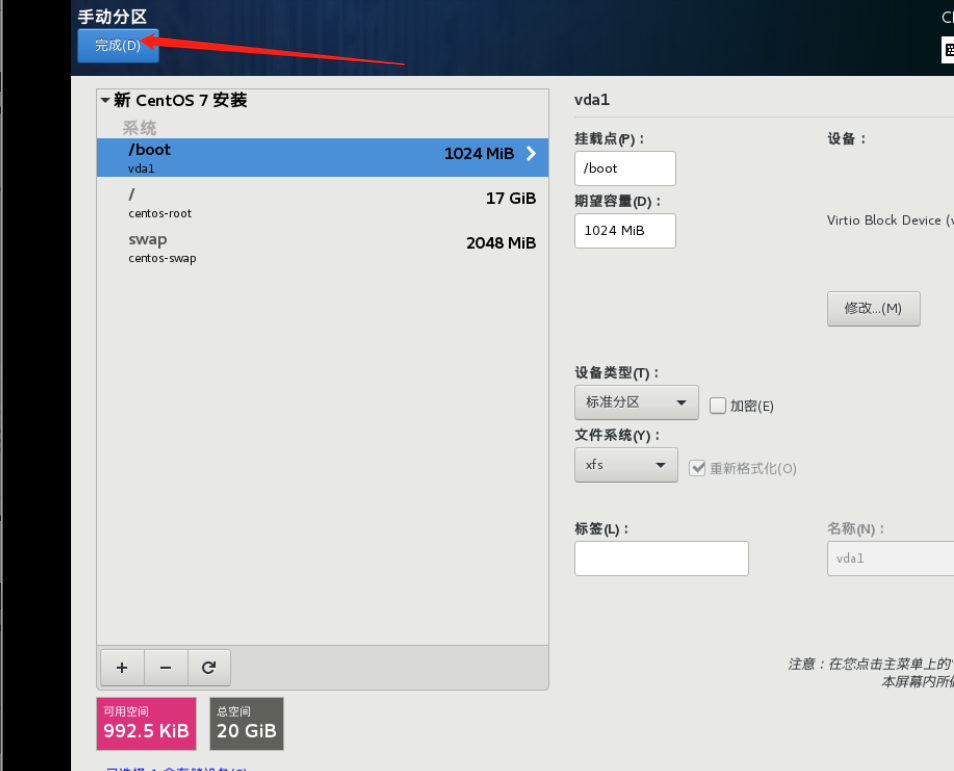The width and height of the screenshot is (954, 771).
Task: Click the 系统 group label
Action: [139, 128]
